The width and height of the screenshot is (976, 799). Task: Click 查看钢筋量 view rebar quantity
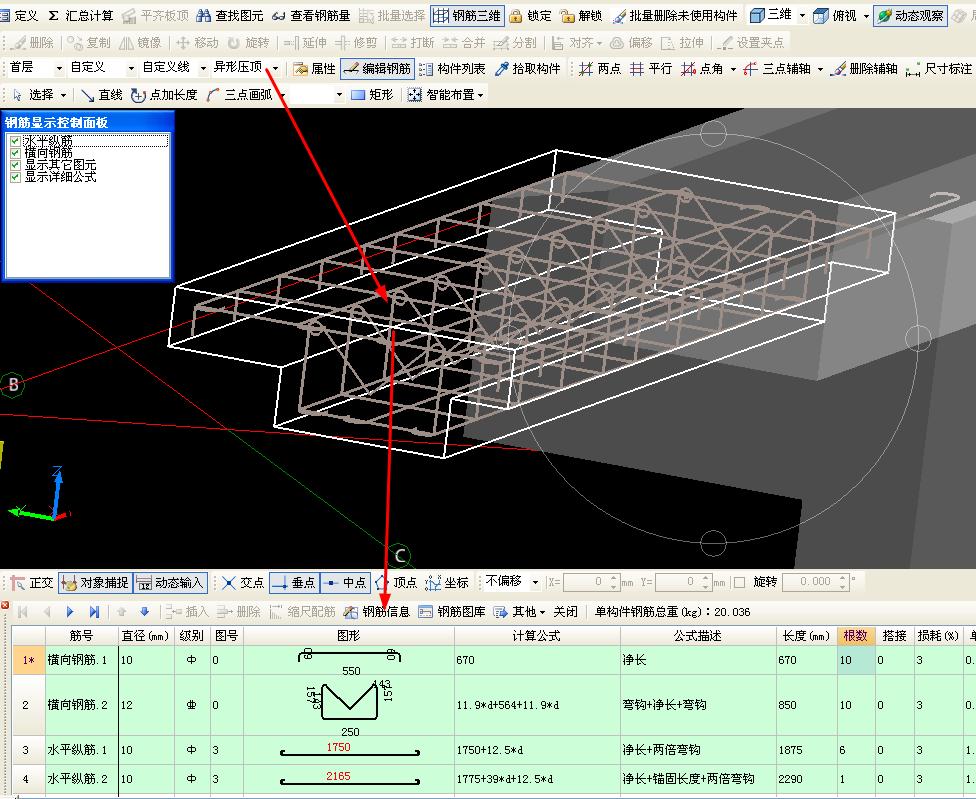click(x=311, y=16)
